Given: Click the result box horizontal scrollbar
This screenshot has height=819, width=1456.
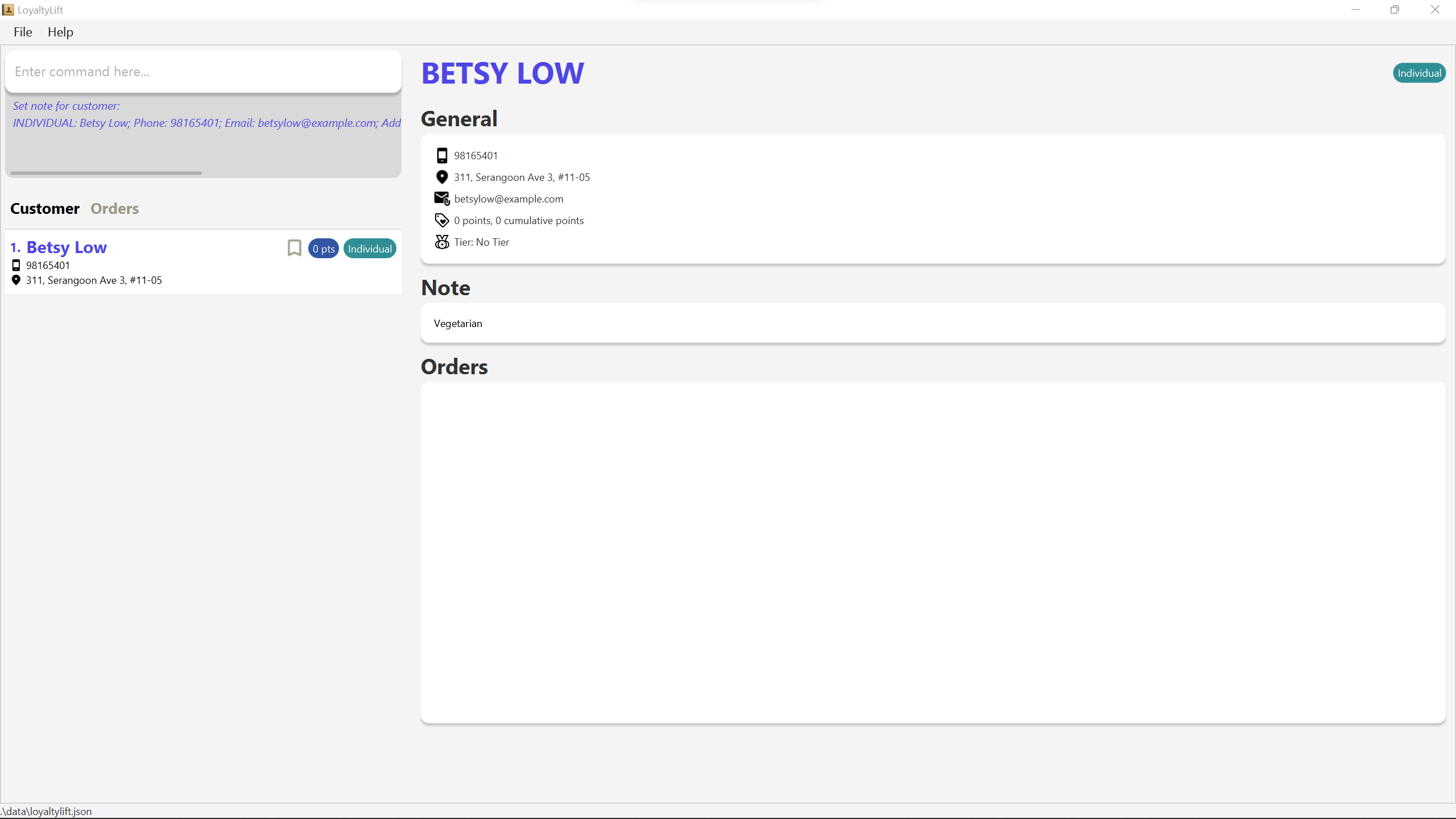Looking at the screenshot, I should 106,173.
